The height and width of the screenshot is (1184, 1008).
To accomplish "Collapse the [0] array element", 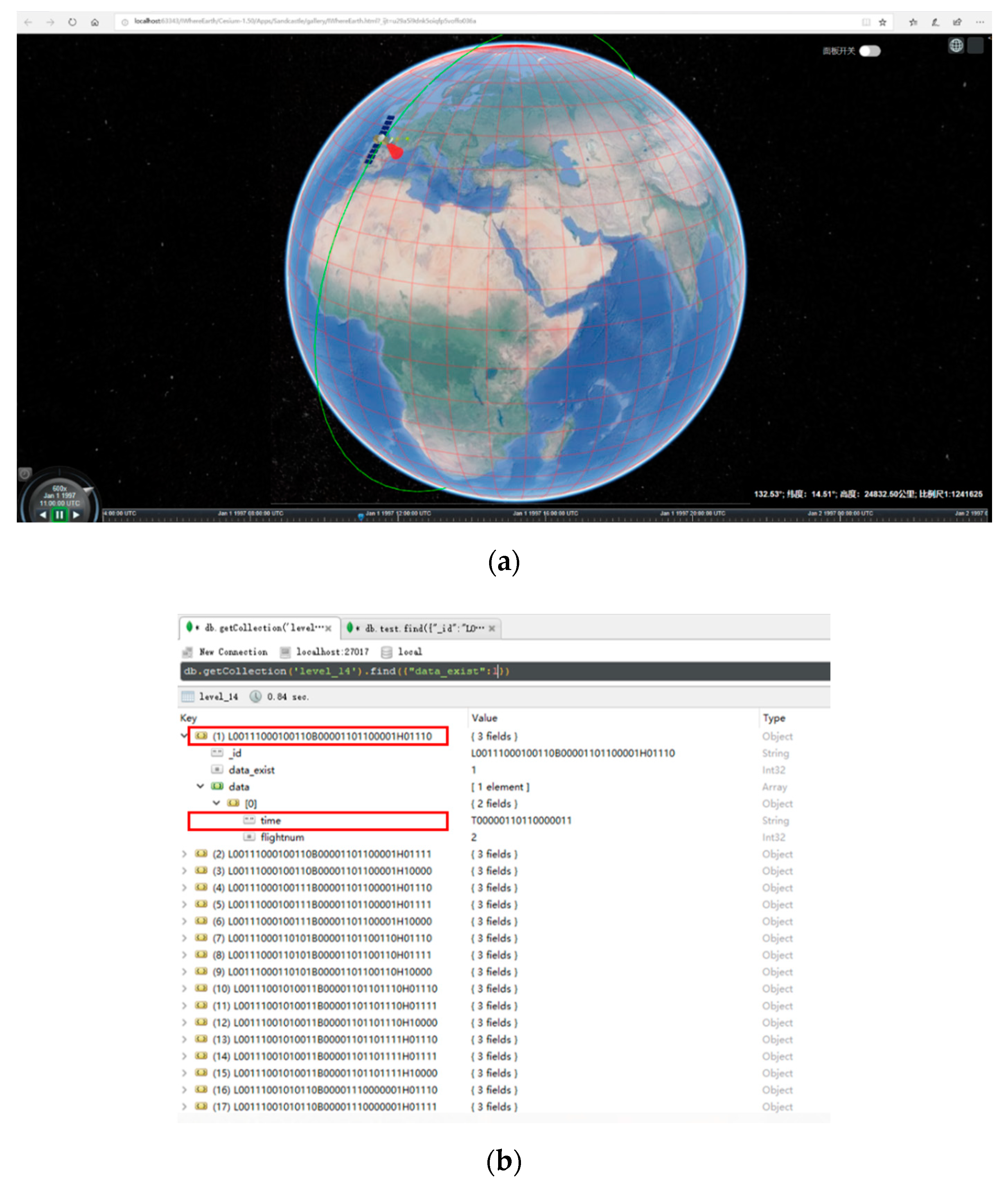I will (x=216, y=803).
